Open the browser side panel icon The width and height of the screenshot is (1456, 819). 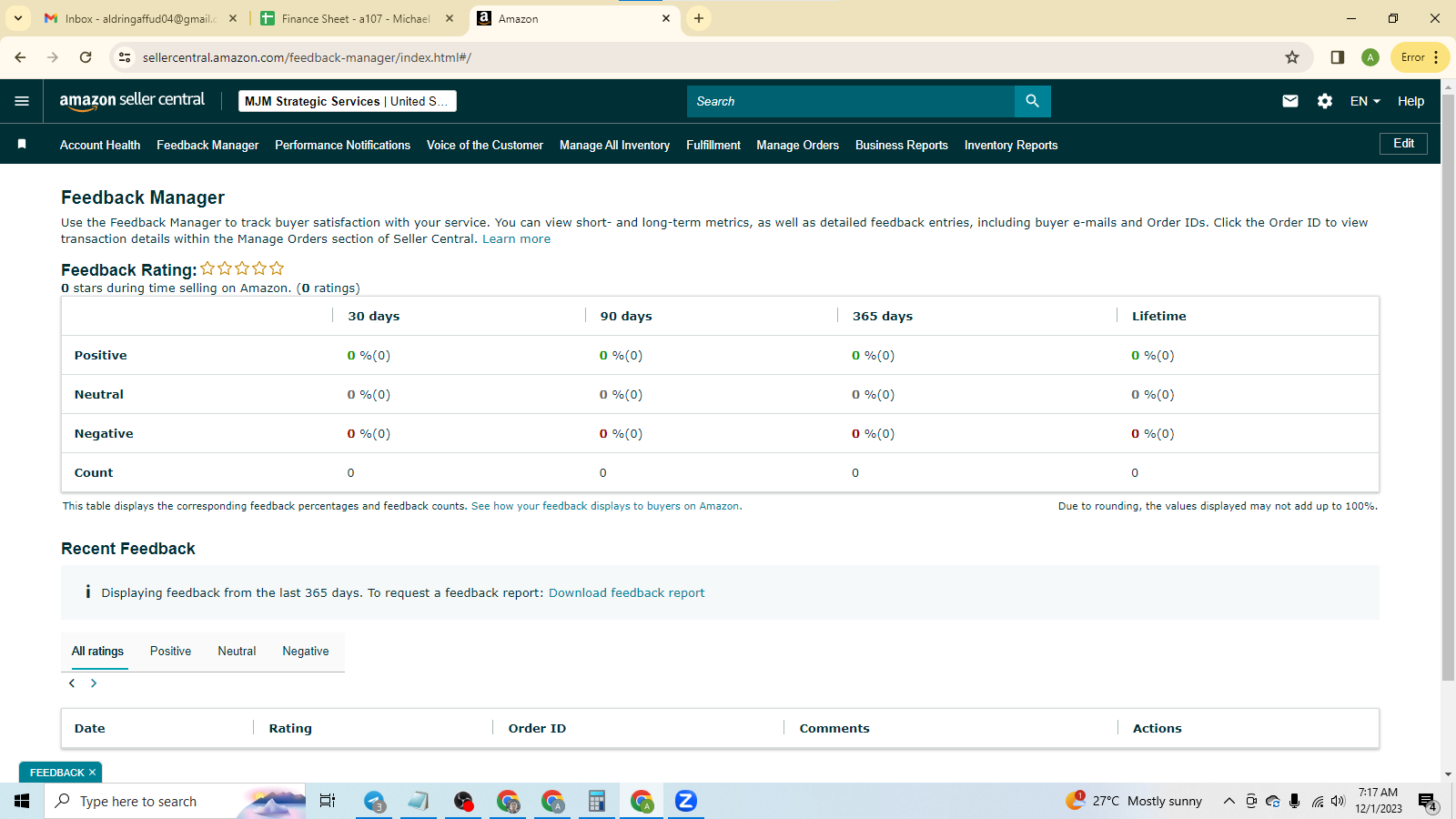pos(1337,57)
